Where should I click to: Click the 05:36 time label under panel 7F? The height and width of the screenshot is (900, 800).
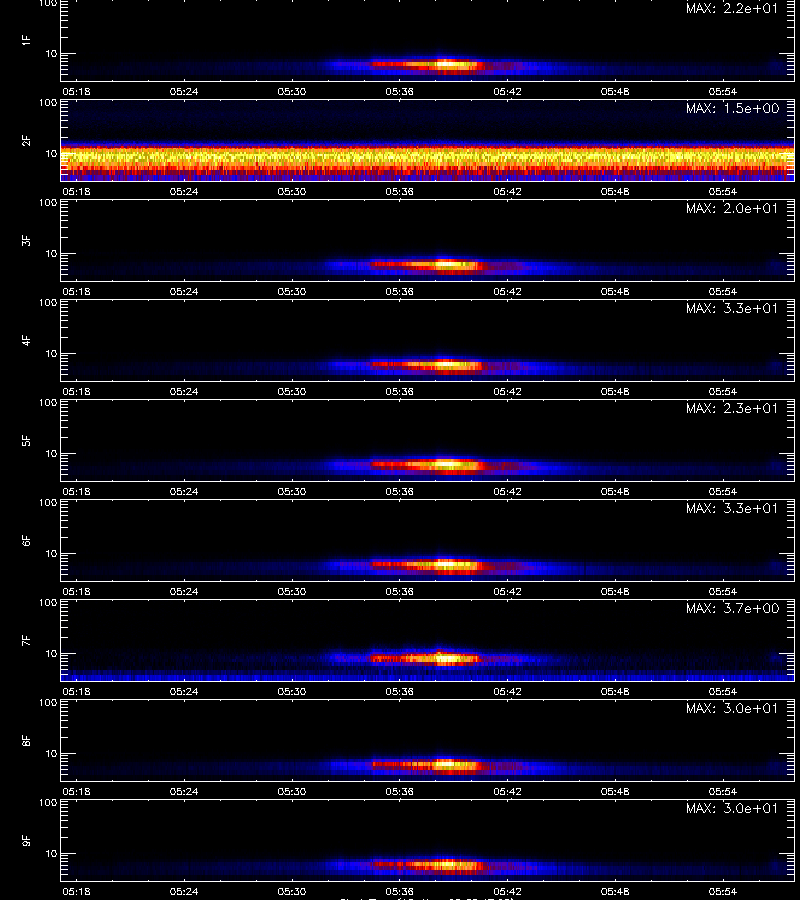pos(399,692)
